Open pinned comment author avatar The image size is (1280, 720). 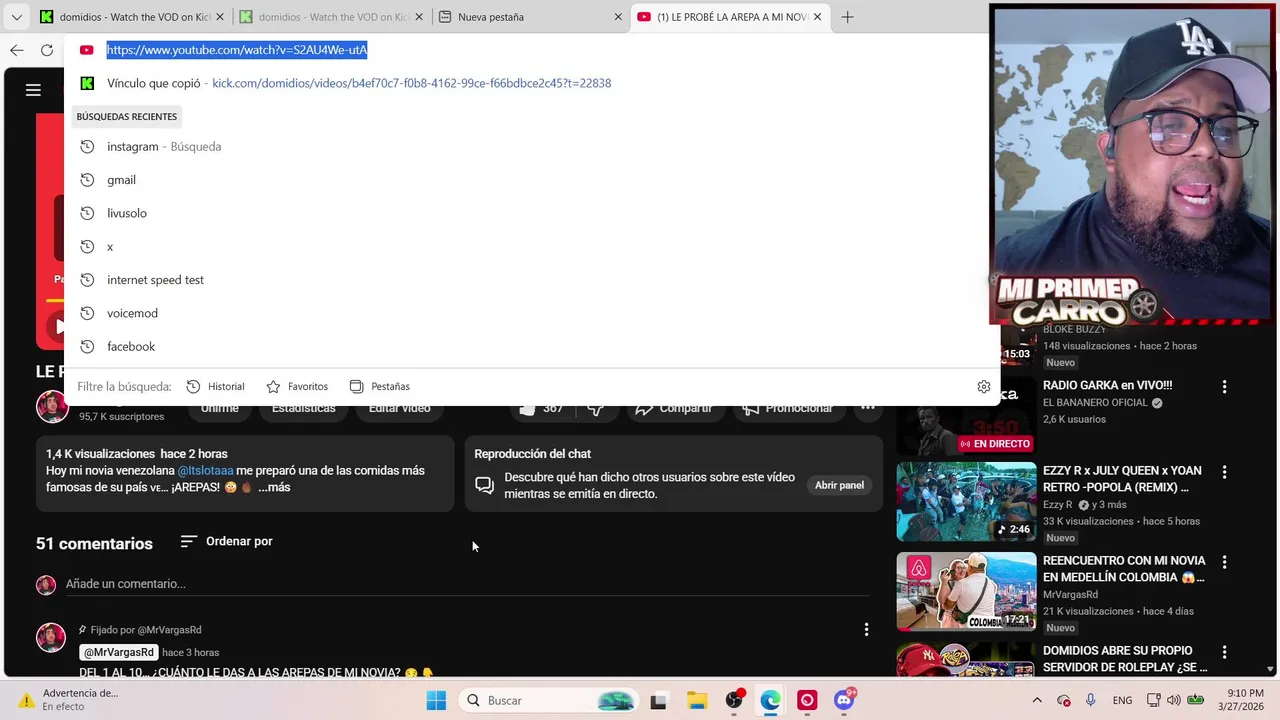[x=51, y=637]
